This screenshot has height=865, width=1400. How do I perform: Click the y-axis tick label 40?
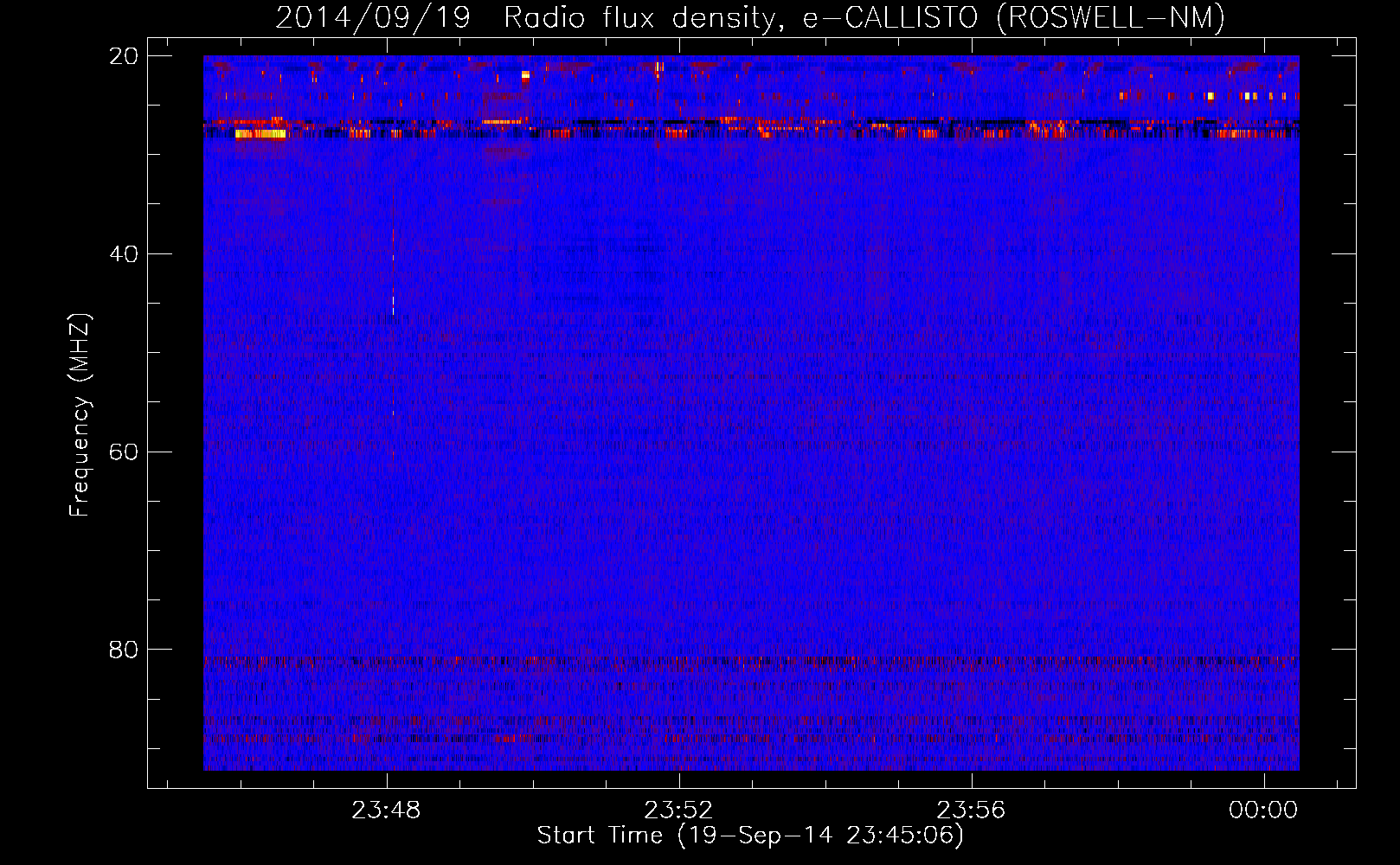click(x=123, y=254)
